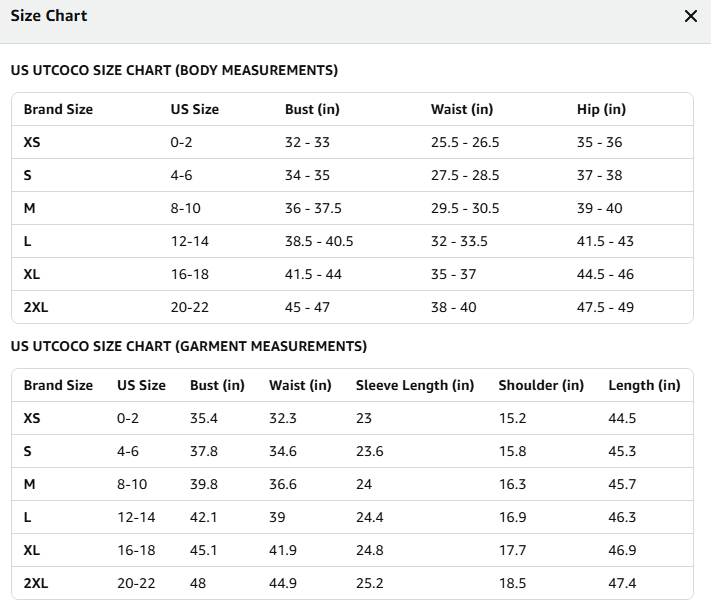
Task: Click shoulder value 15.2
Action: tap(512, 418)
